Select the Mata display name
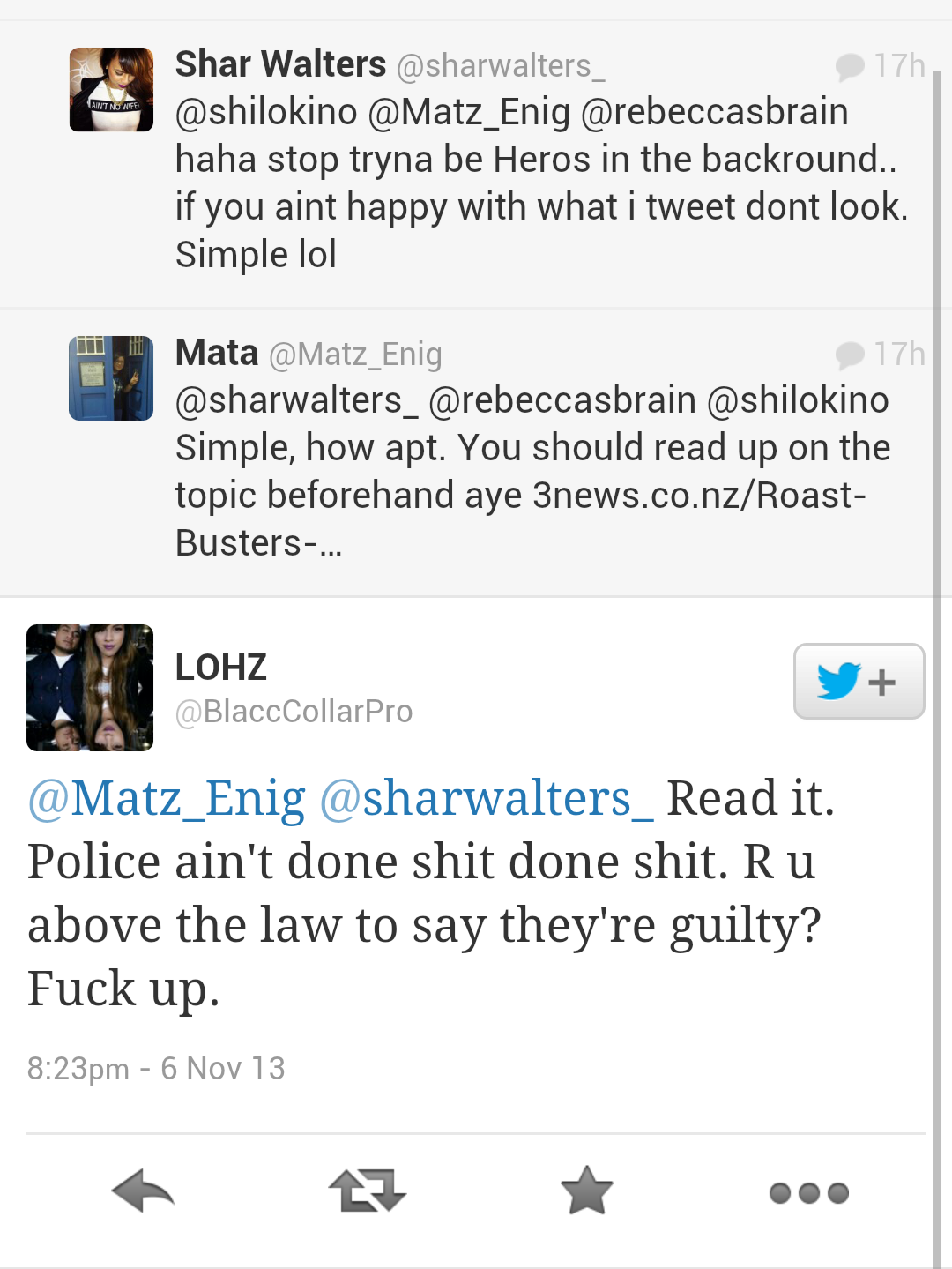952x1269 pixels. coord(217,353)
